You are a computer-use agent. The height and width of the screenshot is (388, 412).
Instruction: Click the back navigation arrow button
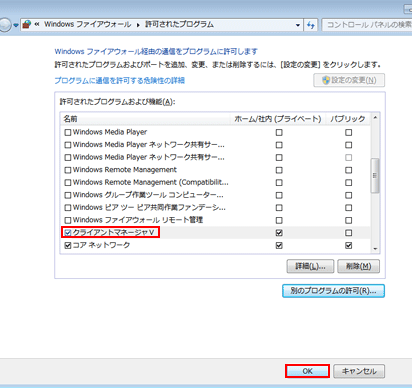(x=4, y=25)
